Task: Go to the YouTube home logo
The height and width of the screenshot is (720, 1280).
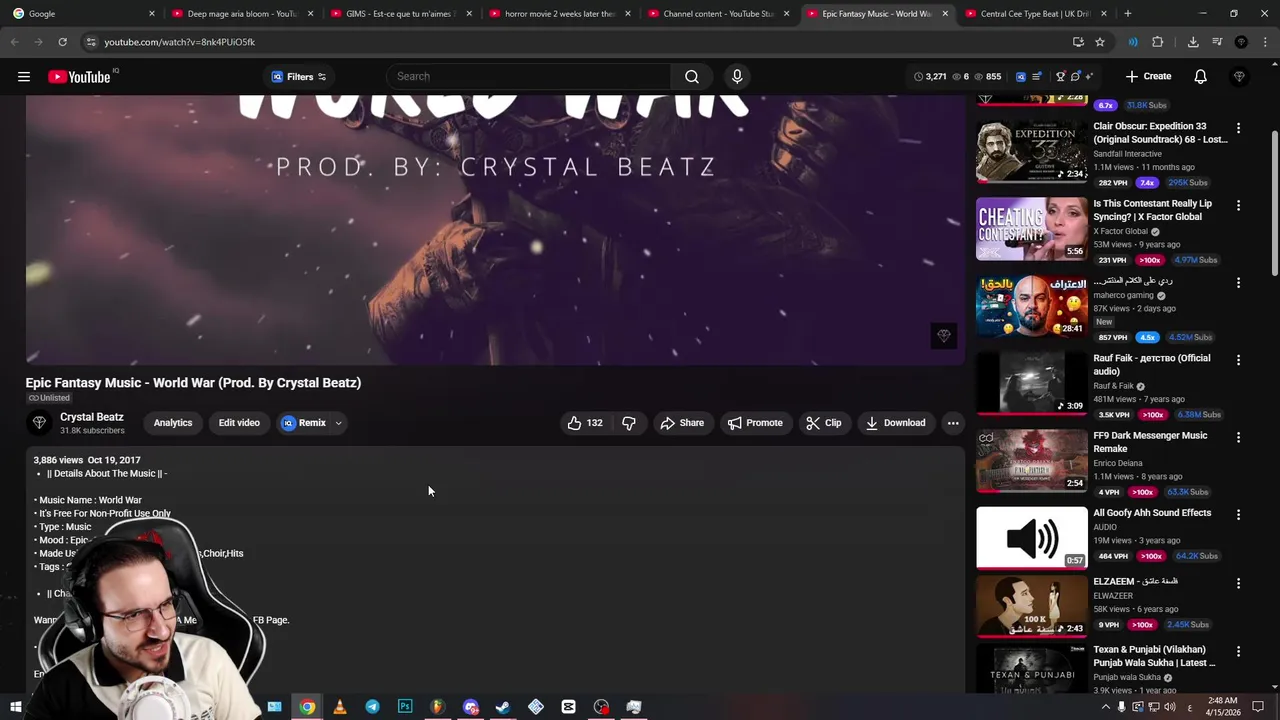Action: pyautogui.click(x=79, y=76)
